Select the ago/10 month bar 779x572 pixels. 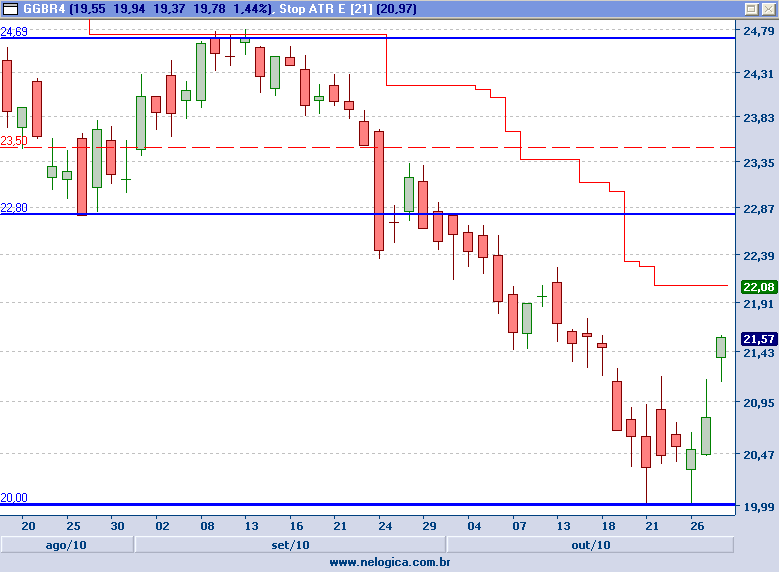click(67, 545)
